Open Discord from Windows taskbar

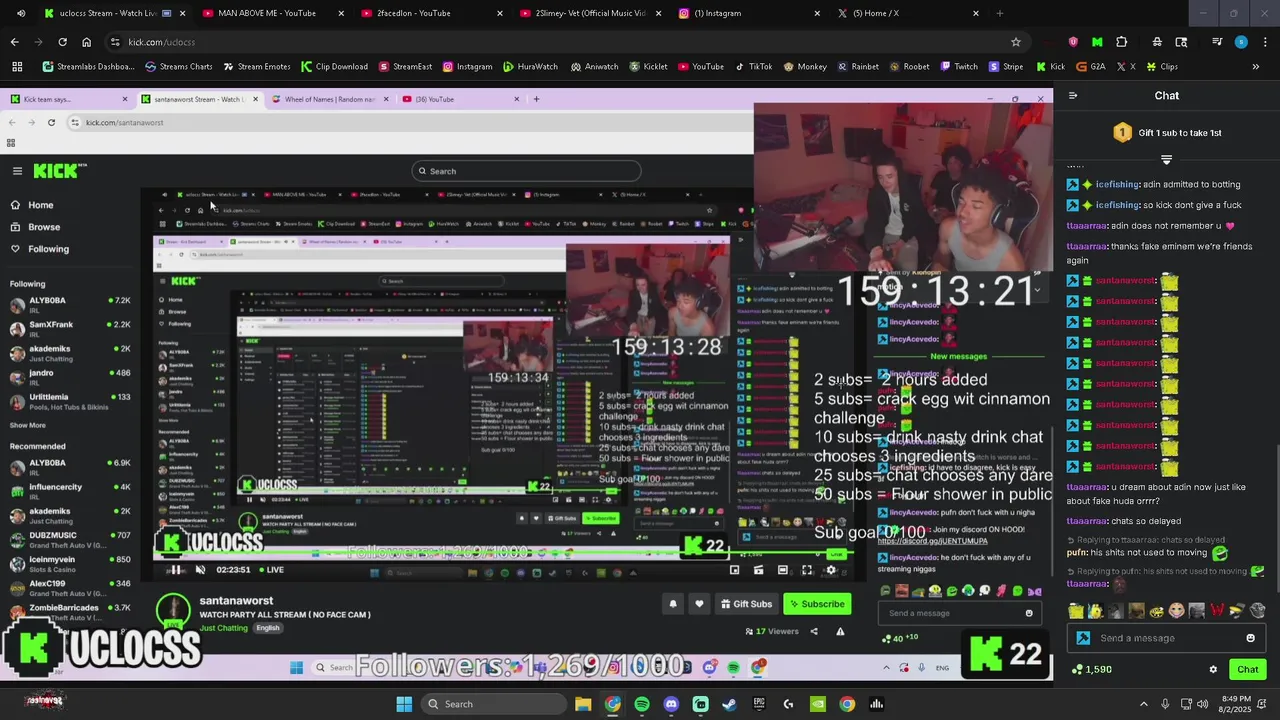(671, 704)
